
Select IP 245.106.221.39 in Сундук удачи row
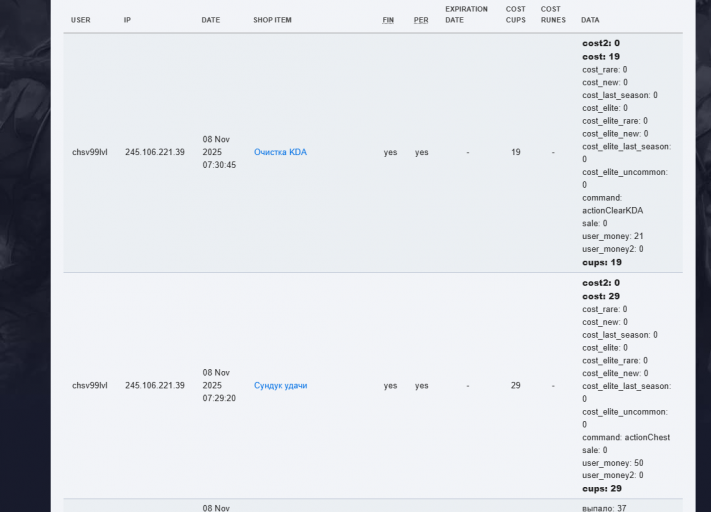coord(155,385)
